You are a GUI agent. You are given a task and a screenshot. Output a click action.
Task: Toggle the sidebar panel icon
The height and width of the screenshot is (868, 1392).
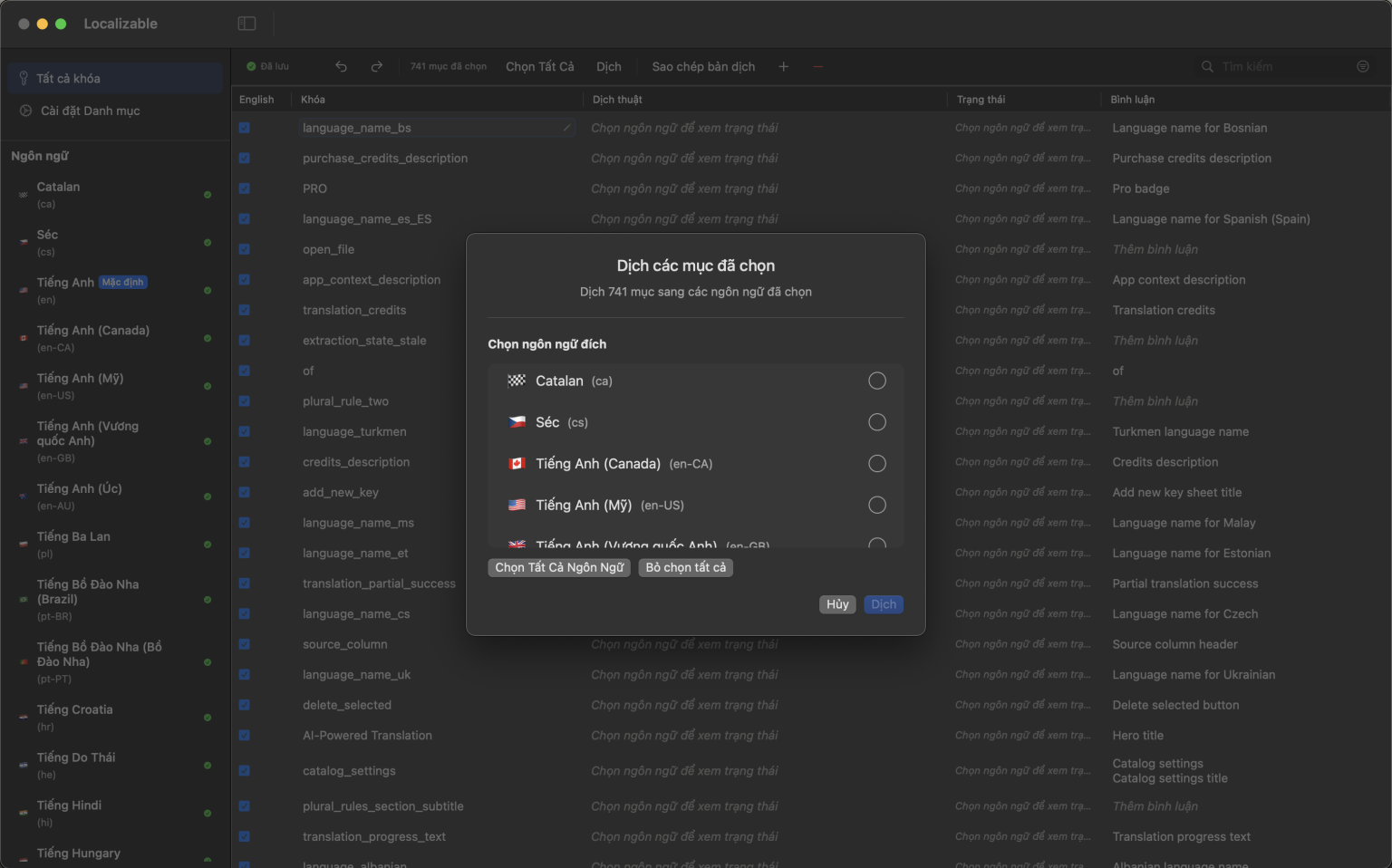pos(246,24)
